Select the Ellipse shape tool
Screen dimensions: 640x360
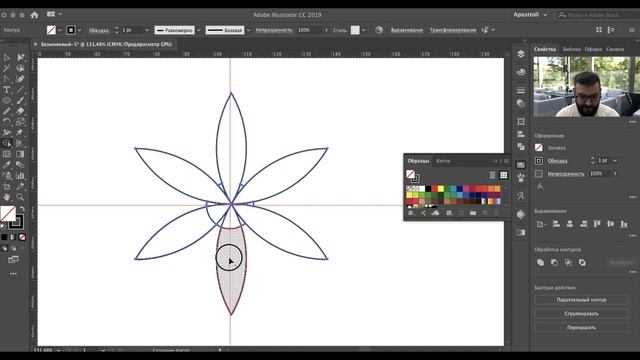coord(7,100)
